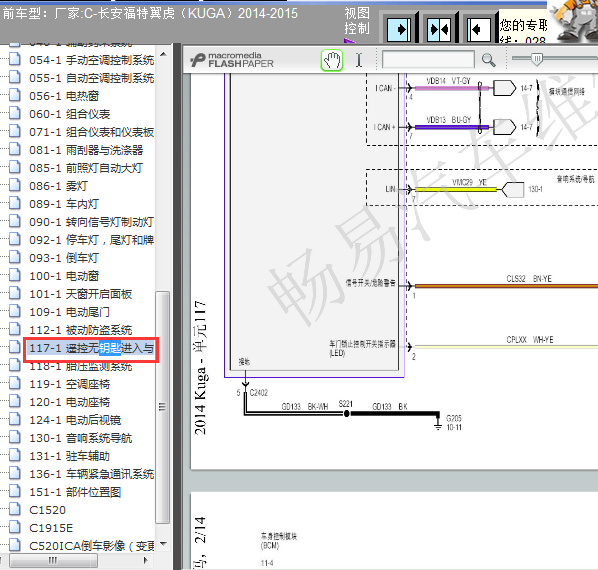This screenshot has height=570, width=598.
Task: Click the tree horizontal scrollbar thumb
Action: click(x=53, y=560)
